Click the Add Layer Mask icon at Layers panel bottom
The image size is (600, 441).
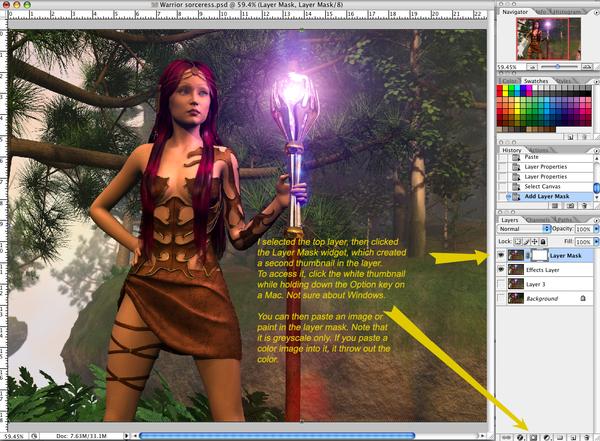[533, 437]
